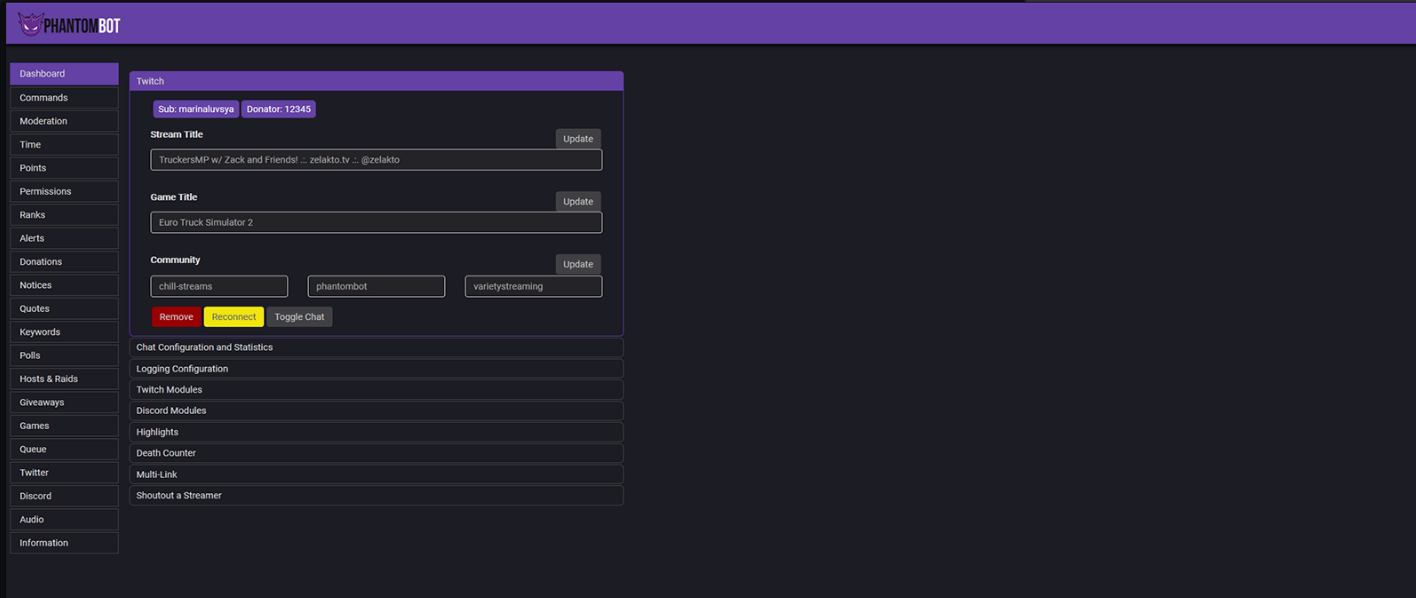Toggle Chat with the grey button
Viewport: 1416px width, 598px height.
(299, 317)
